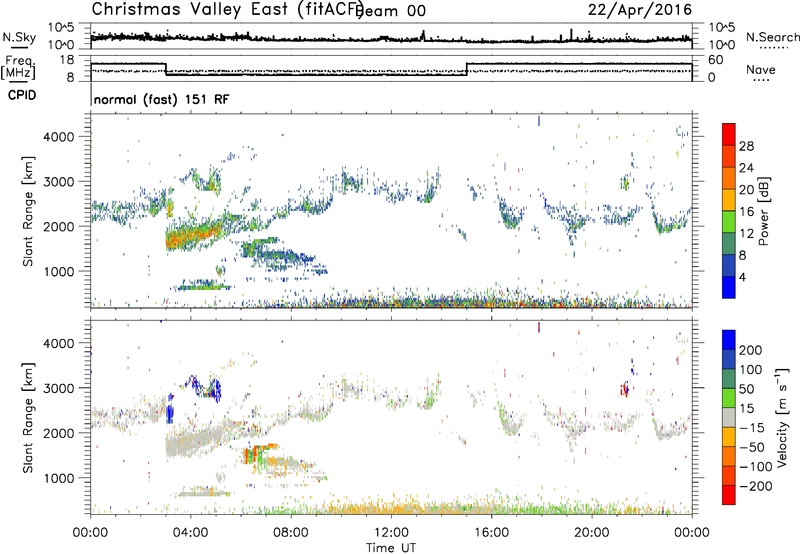Select the 12 label on the power colorbar
The width and height of the screenshot is (800, 554).
(746, 234)
